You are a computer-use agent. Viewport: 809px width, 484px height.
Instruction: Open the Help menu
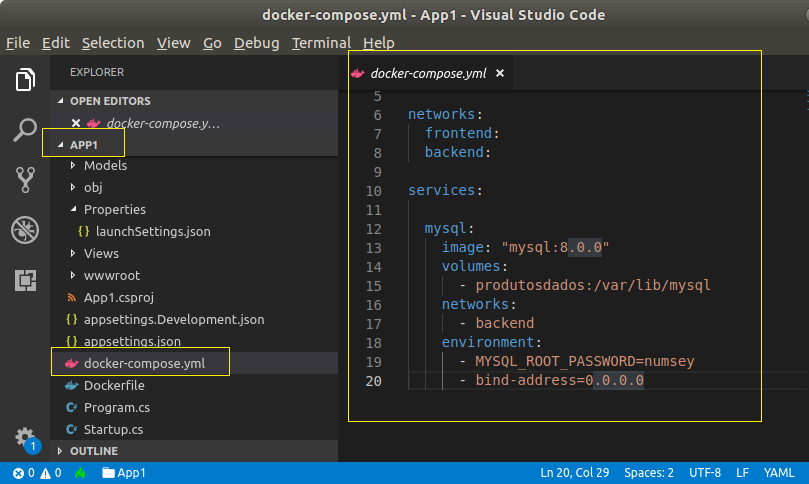(379, 43)
